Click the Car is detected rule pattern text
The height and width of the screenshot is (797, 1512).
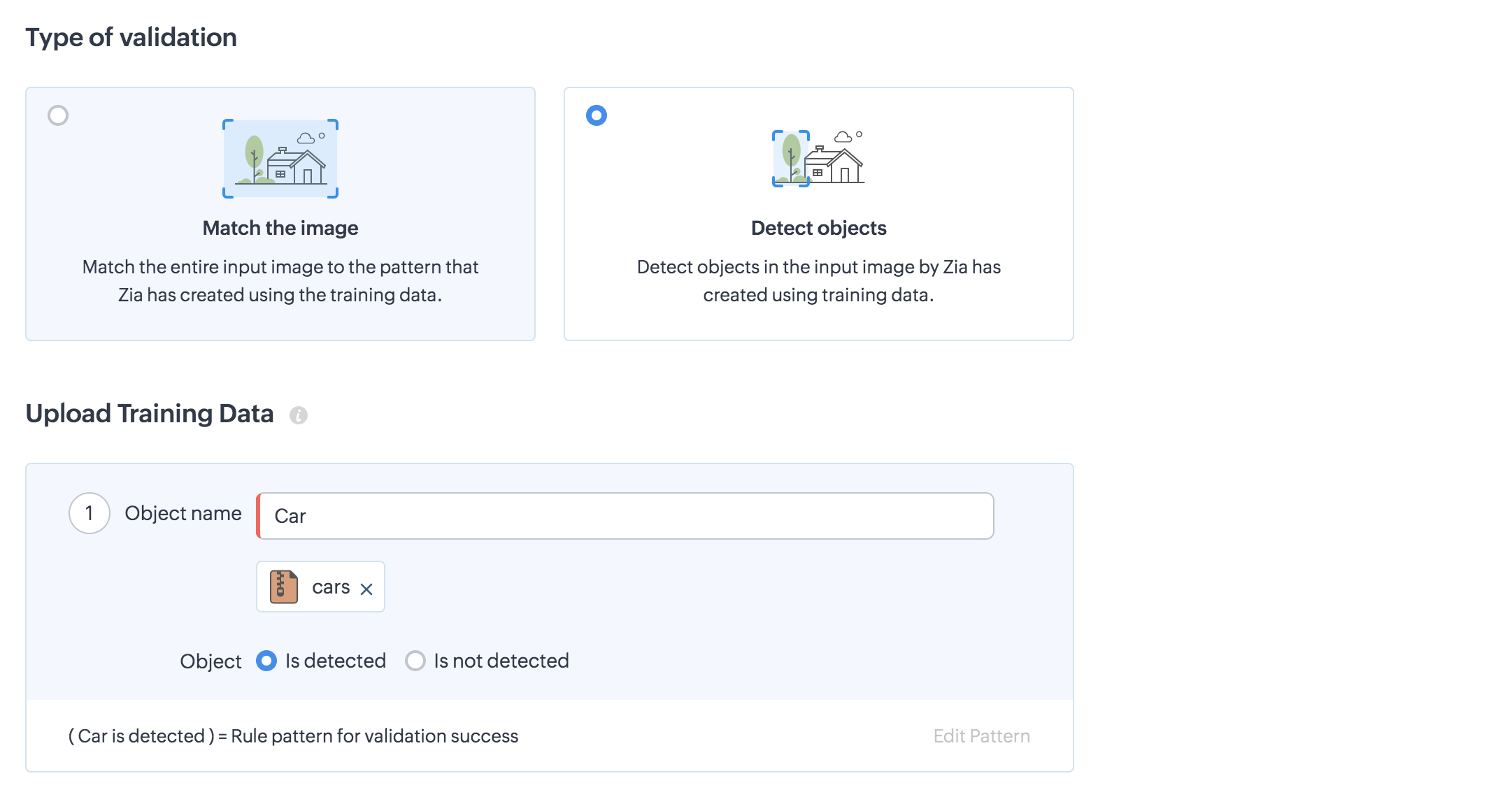(x=294, y=736)
